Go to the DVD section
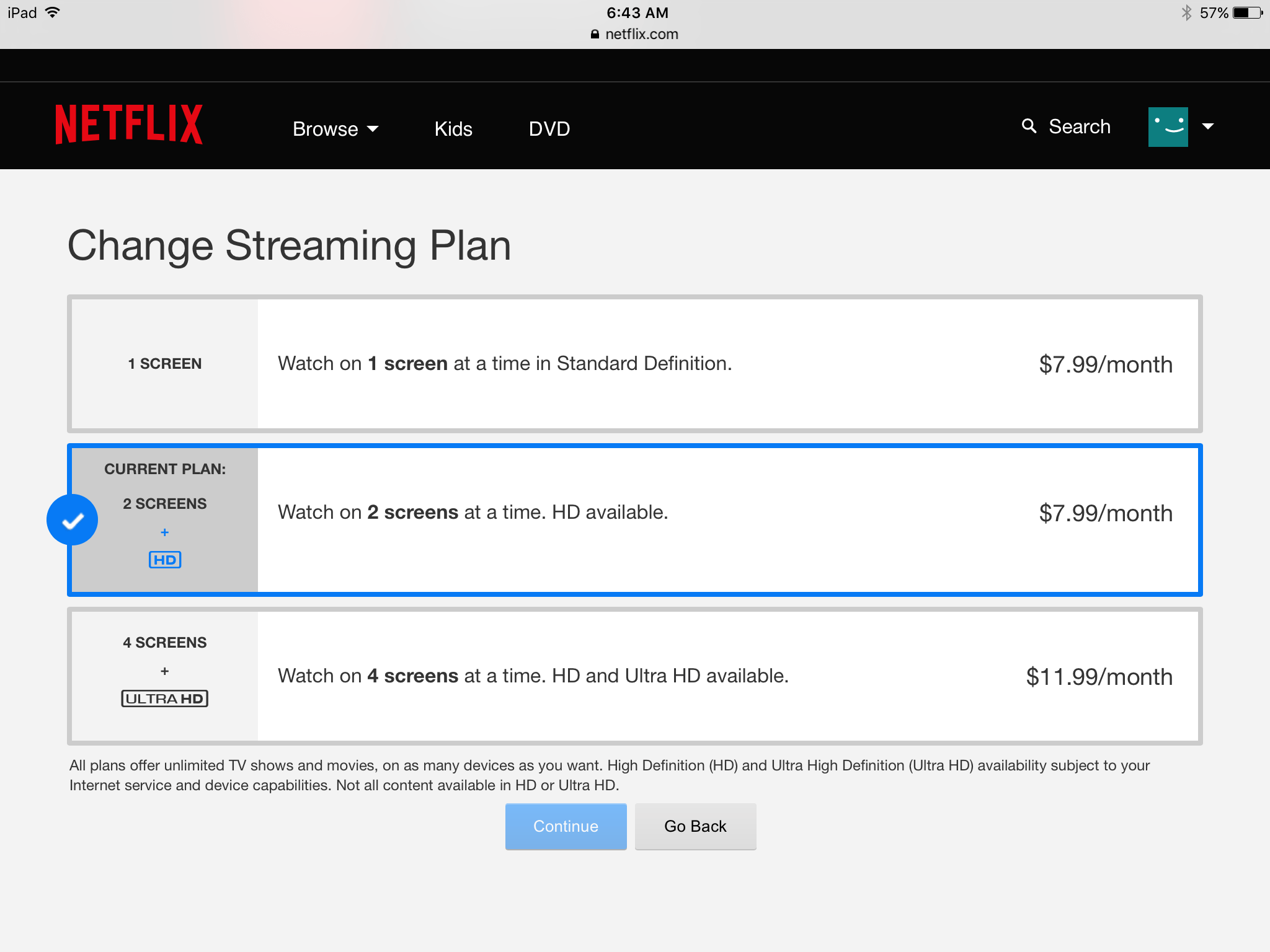The height and width of the screenshot is (952, 1270). pos(549,129)
